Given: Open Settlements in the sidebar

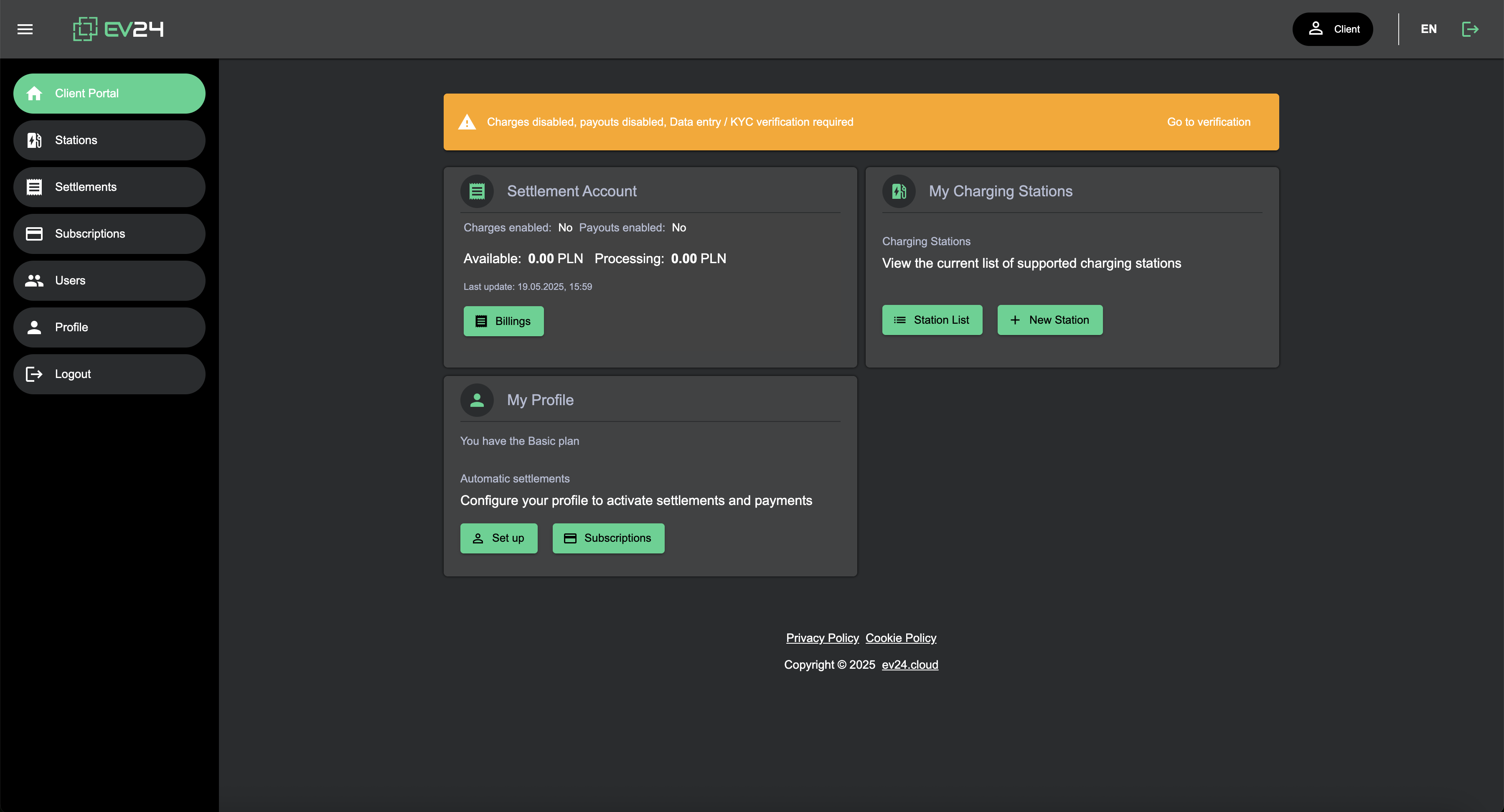Looking at the screenshot, I should [109, 187].
